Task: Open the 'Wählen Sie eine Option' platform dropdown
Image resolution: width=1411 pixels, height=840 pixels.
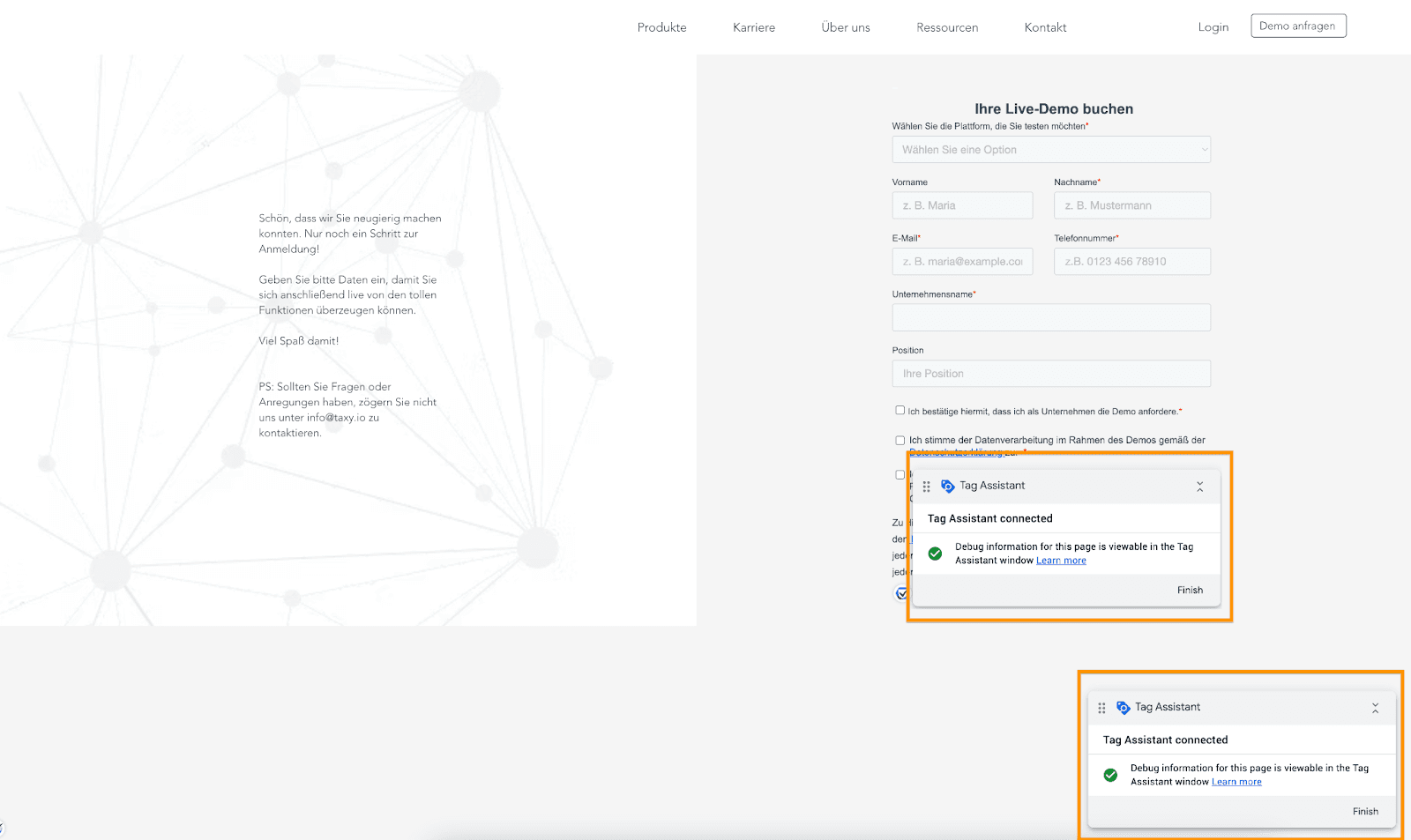Action: point(1051,149)
